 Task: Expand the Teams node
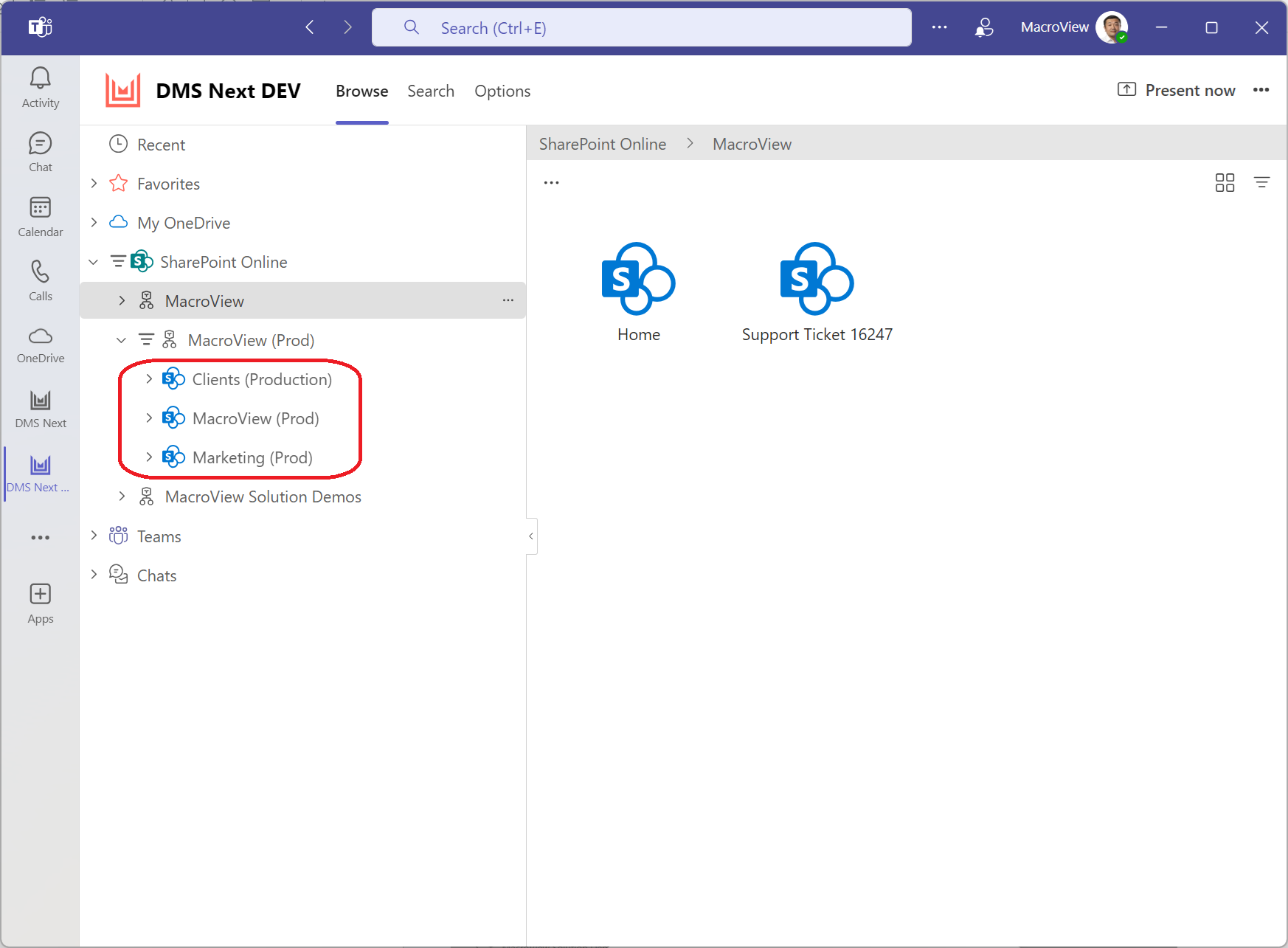(x=94, y=536)
